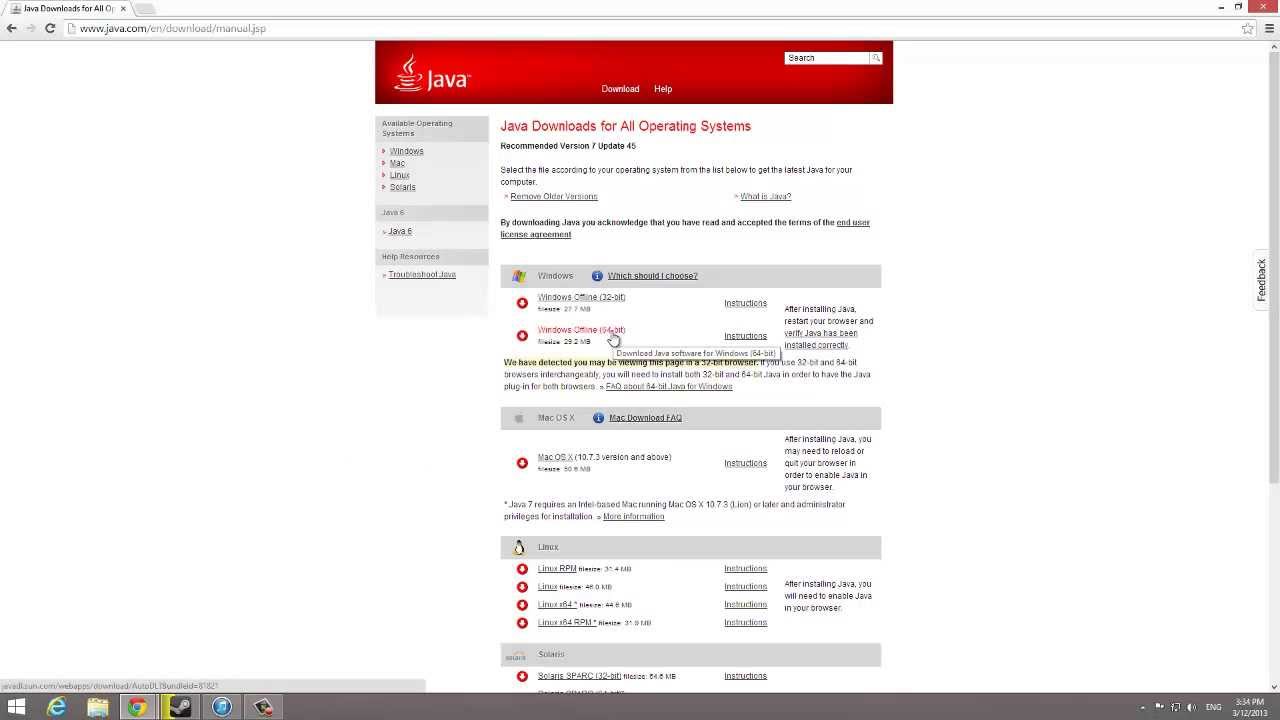
Task: Open Windows Start button on taskbar
Action: point(16,707)
